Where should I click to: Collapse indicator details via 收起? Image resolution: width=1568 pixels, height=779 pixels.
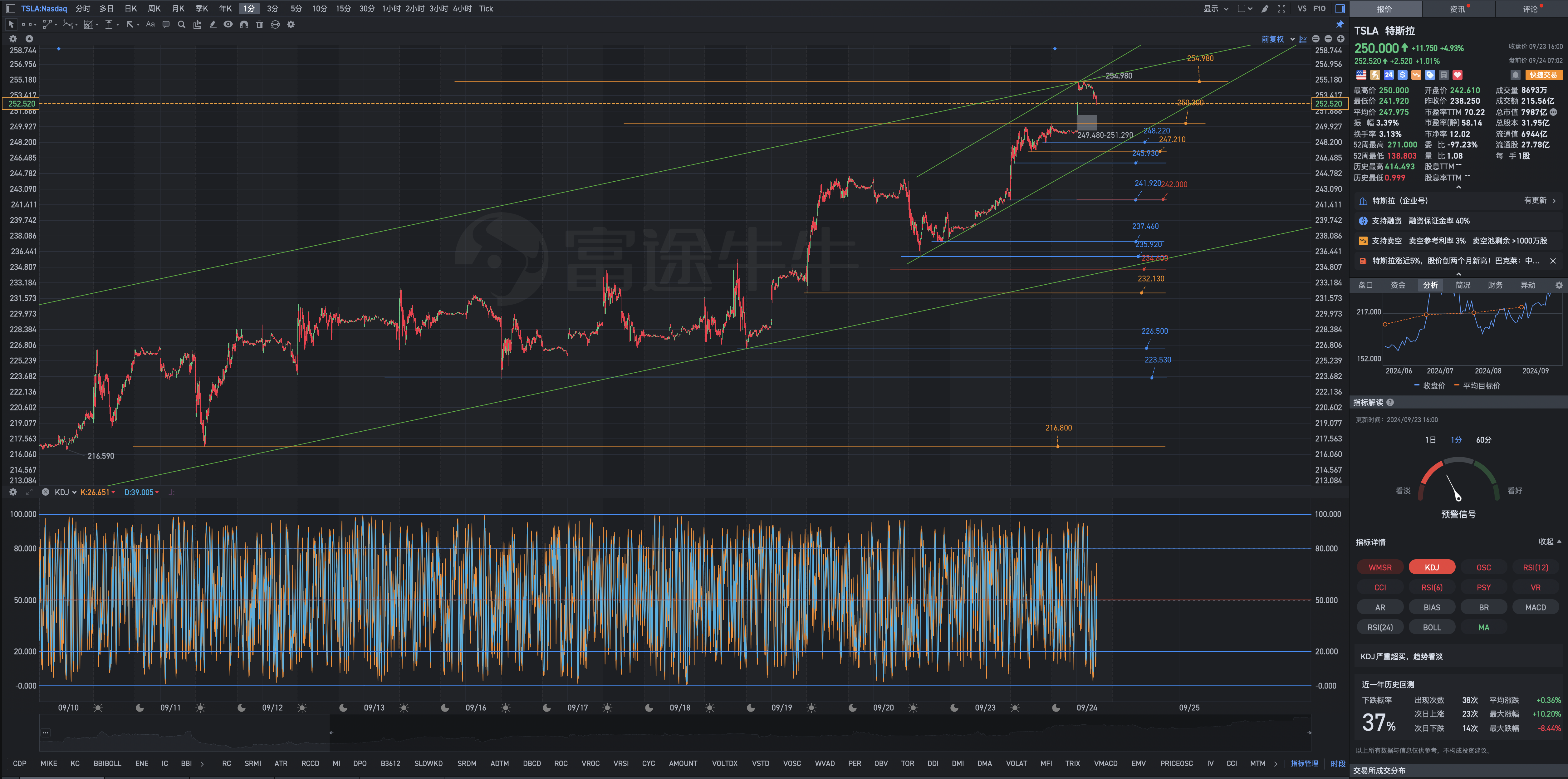click(x=1550, y=541)
